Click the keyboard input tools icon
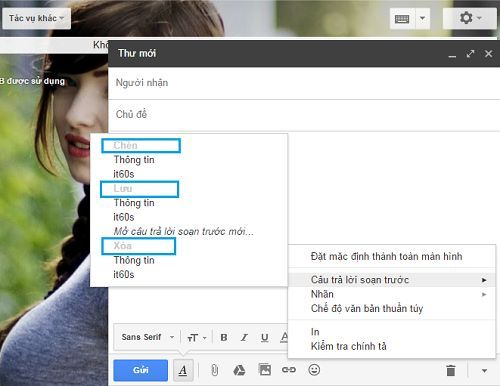Screen dimensions: 500x386 pos(402,19)
